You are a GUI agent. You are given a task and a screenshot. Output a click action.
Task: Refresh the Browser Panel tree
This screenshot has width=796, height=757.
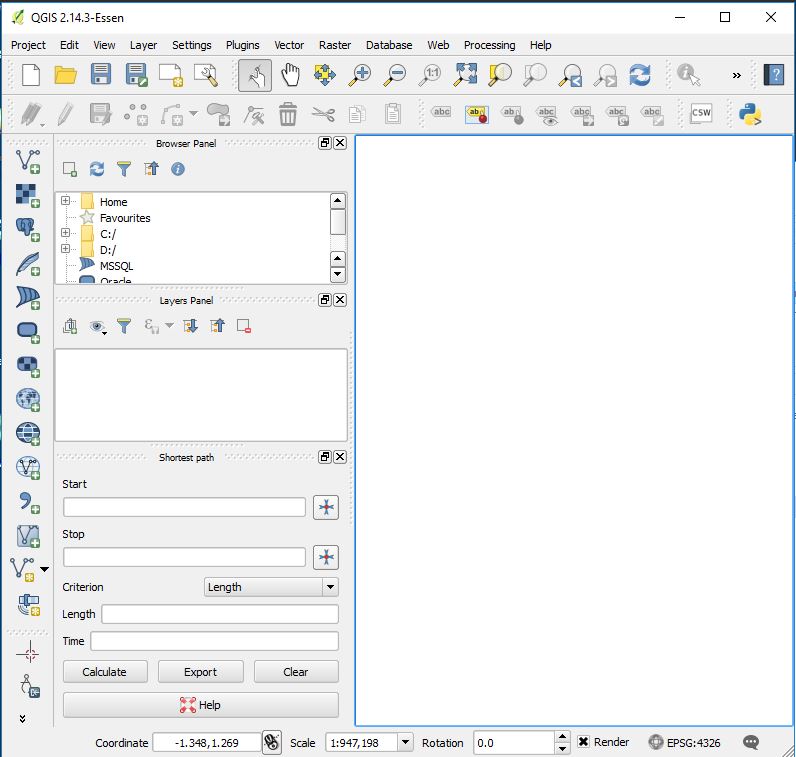coord(96,169)
